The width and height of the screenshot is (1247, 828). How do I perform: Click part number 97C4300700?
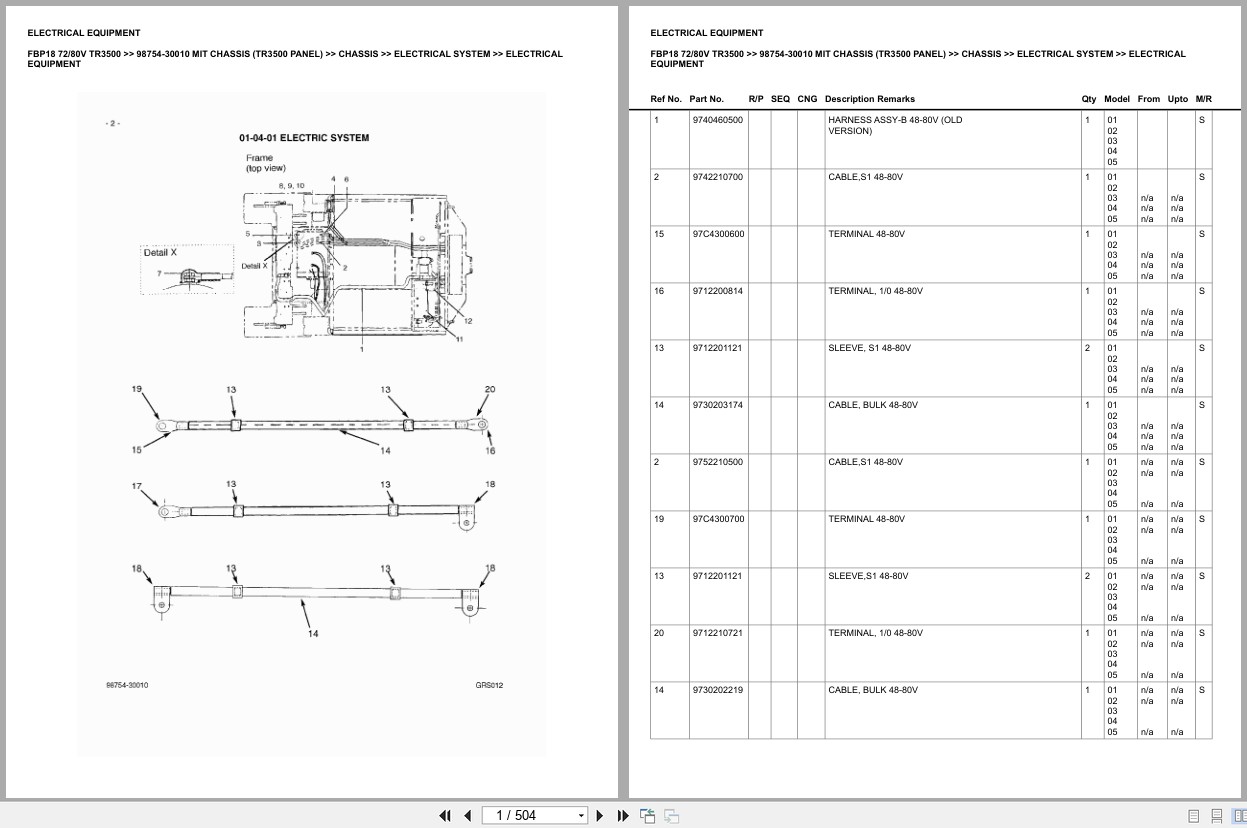click(718, 519)
